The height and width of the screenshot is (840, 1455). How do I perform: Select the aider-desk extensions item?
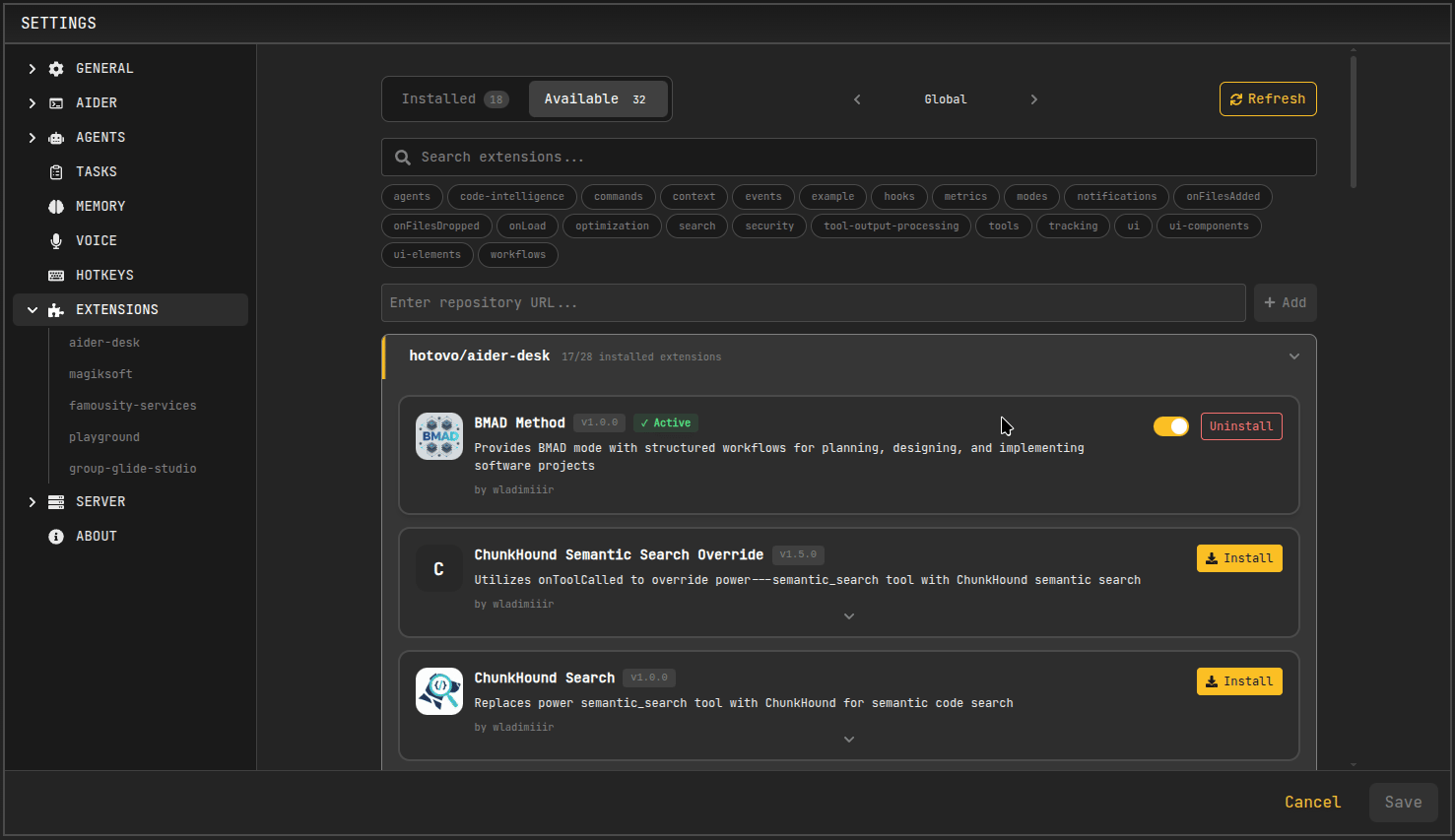pos(104,343)
